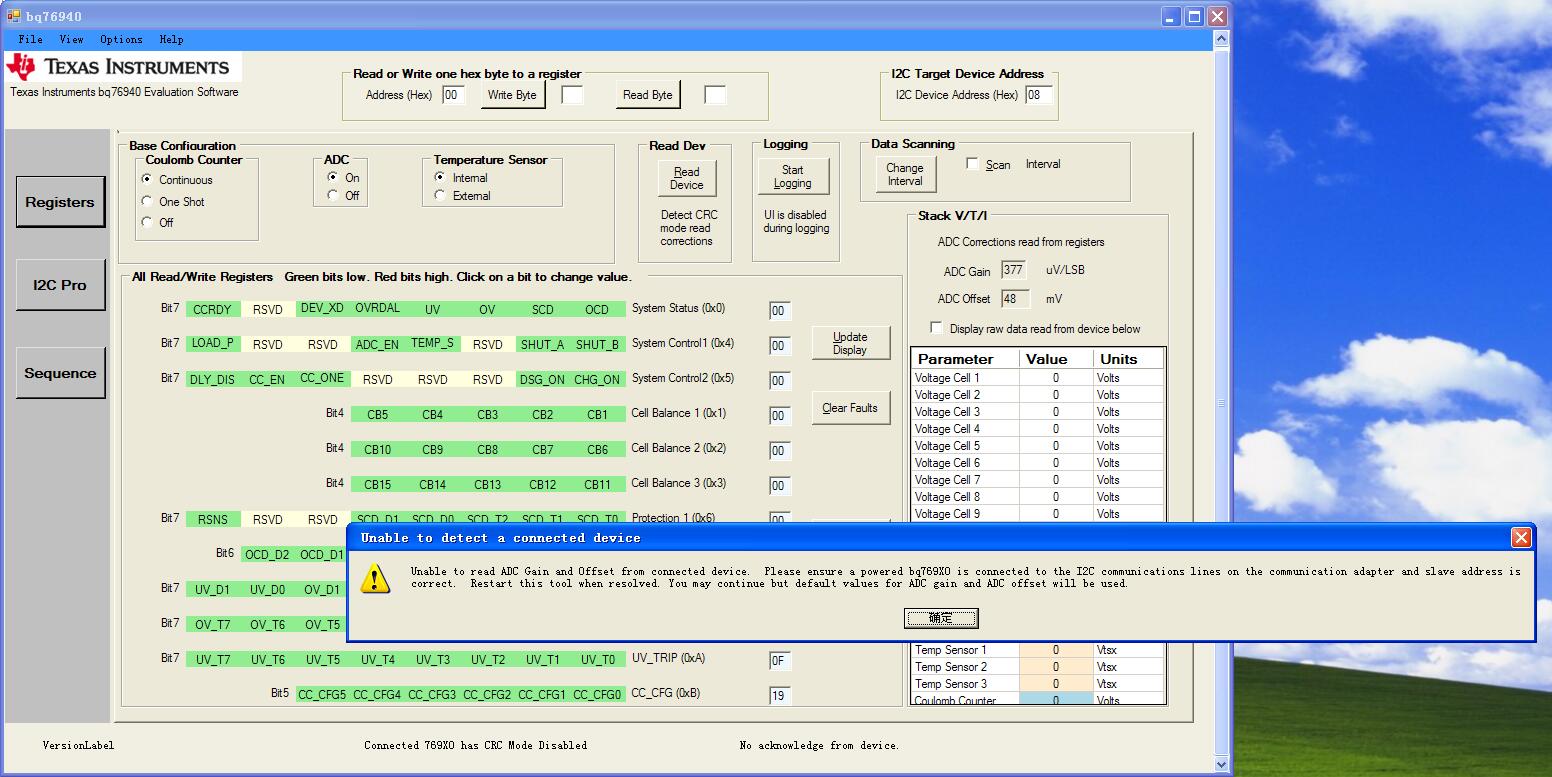Toggle the RSNS protection bit

click(x=212, y=519)
